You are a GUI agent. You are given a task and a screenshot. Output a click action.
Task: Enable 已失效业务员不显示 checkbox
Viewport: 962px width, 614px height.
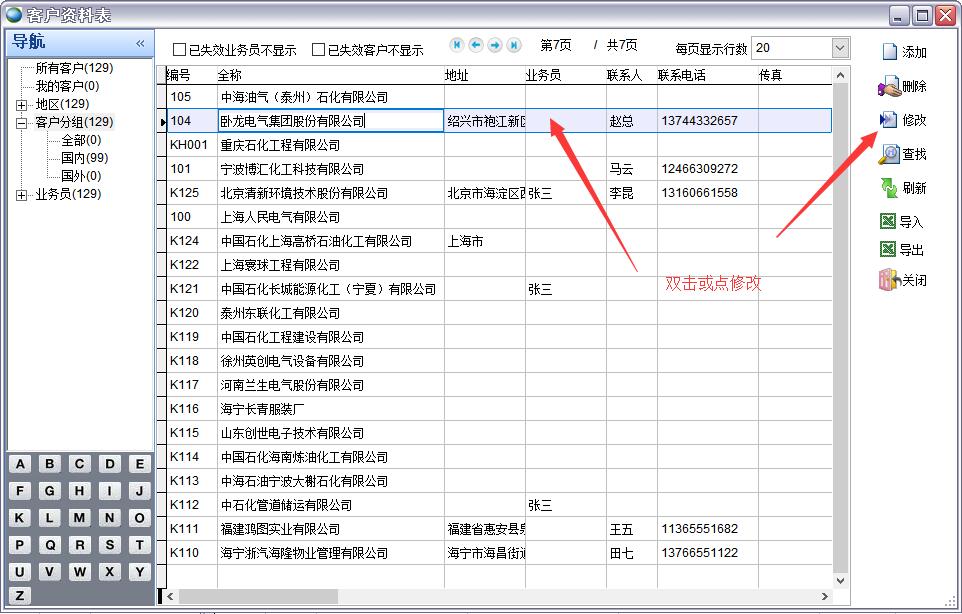tap(180, 49)
